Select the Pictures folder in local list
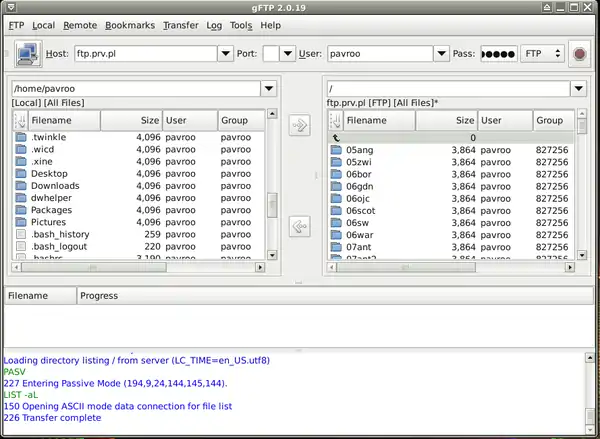The image size is (600, 439). pos(48,222)
